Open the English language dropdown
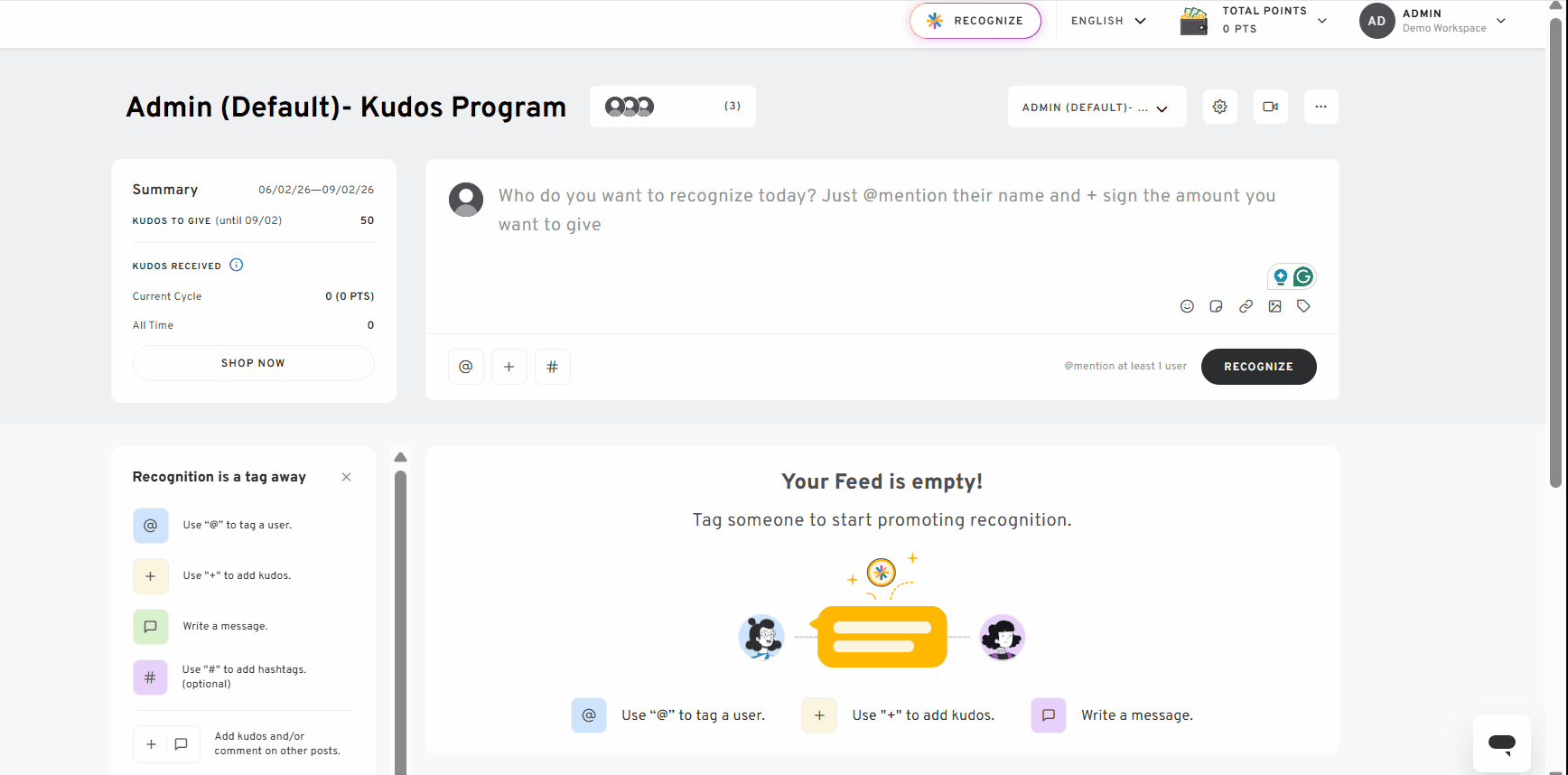 (x=1108, y=21)
